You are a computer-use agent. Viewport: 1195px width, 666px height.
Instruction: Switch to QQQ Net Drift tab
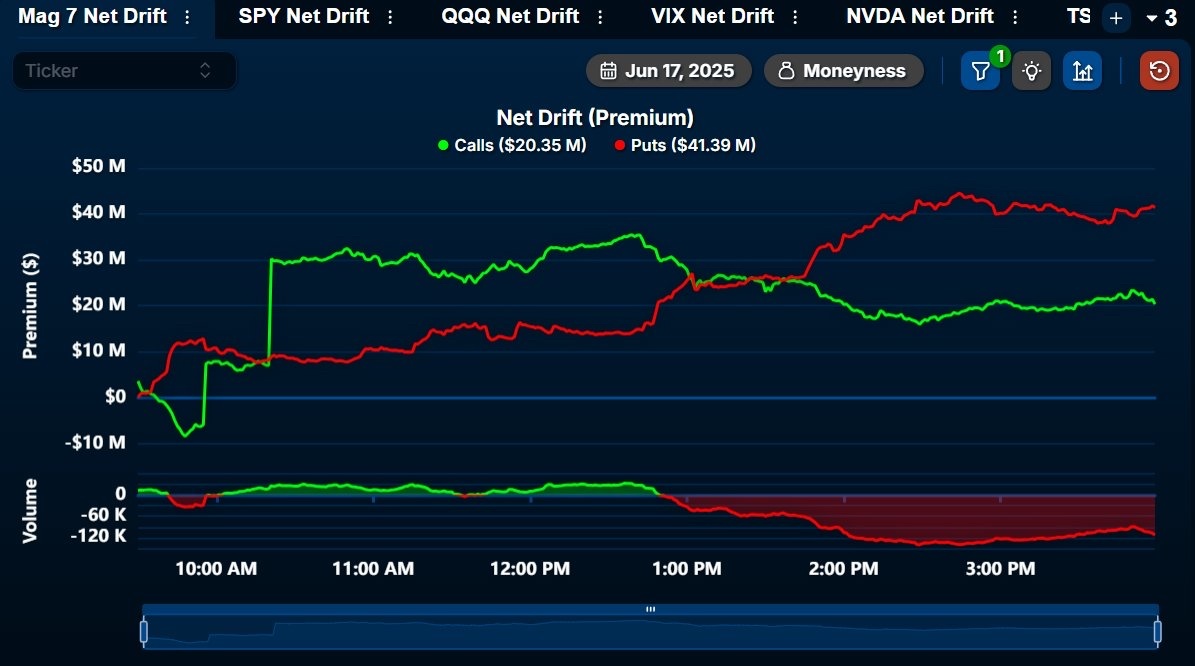[x=510, y=16]
